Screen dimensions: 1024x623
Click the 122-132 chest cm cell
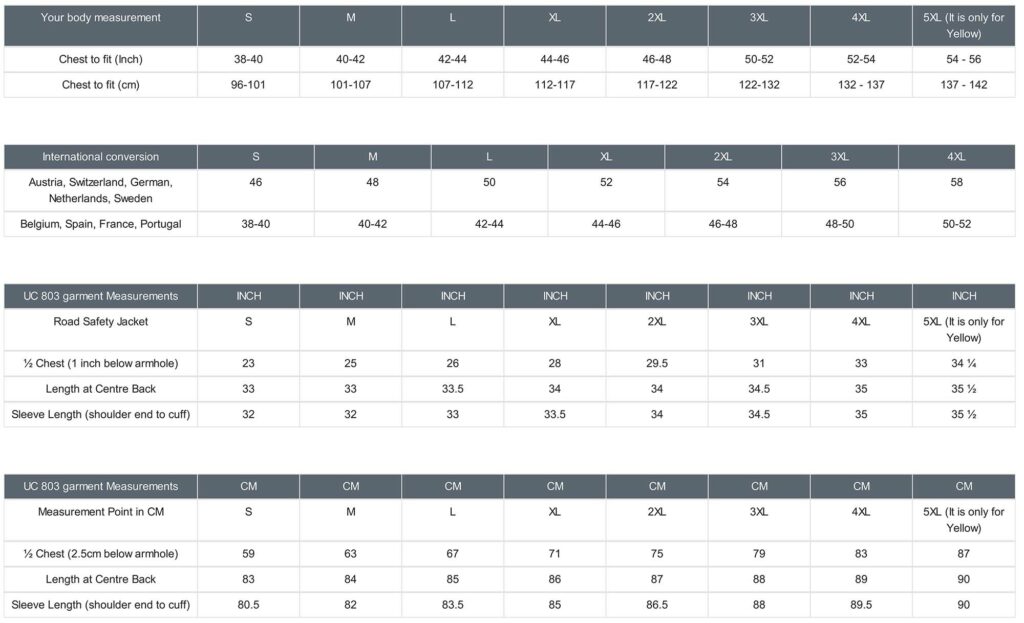pos(759,85)
